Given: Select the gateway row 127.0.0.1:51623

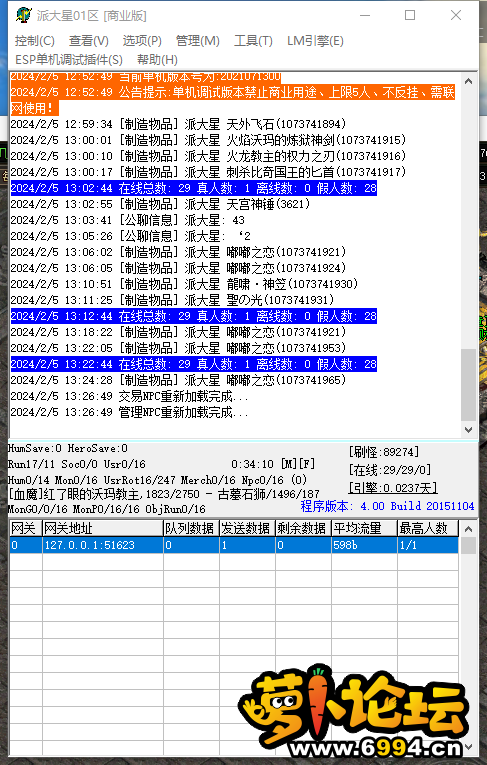Looking at the screenshot, I should (234, 545).
